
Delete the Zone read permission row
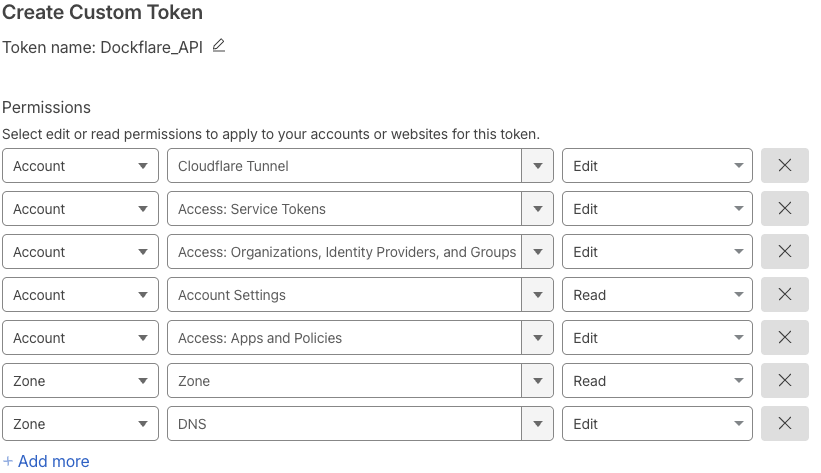(784, 381)
